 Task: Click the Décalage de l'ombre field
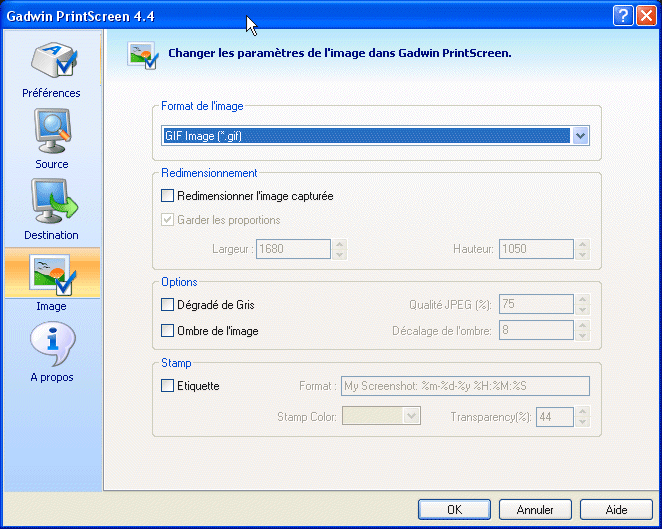(536, 330)
